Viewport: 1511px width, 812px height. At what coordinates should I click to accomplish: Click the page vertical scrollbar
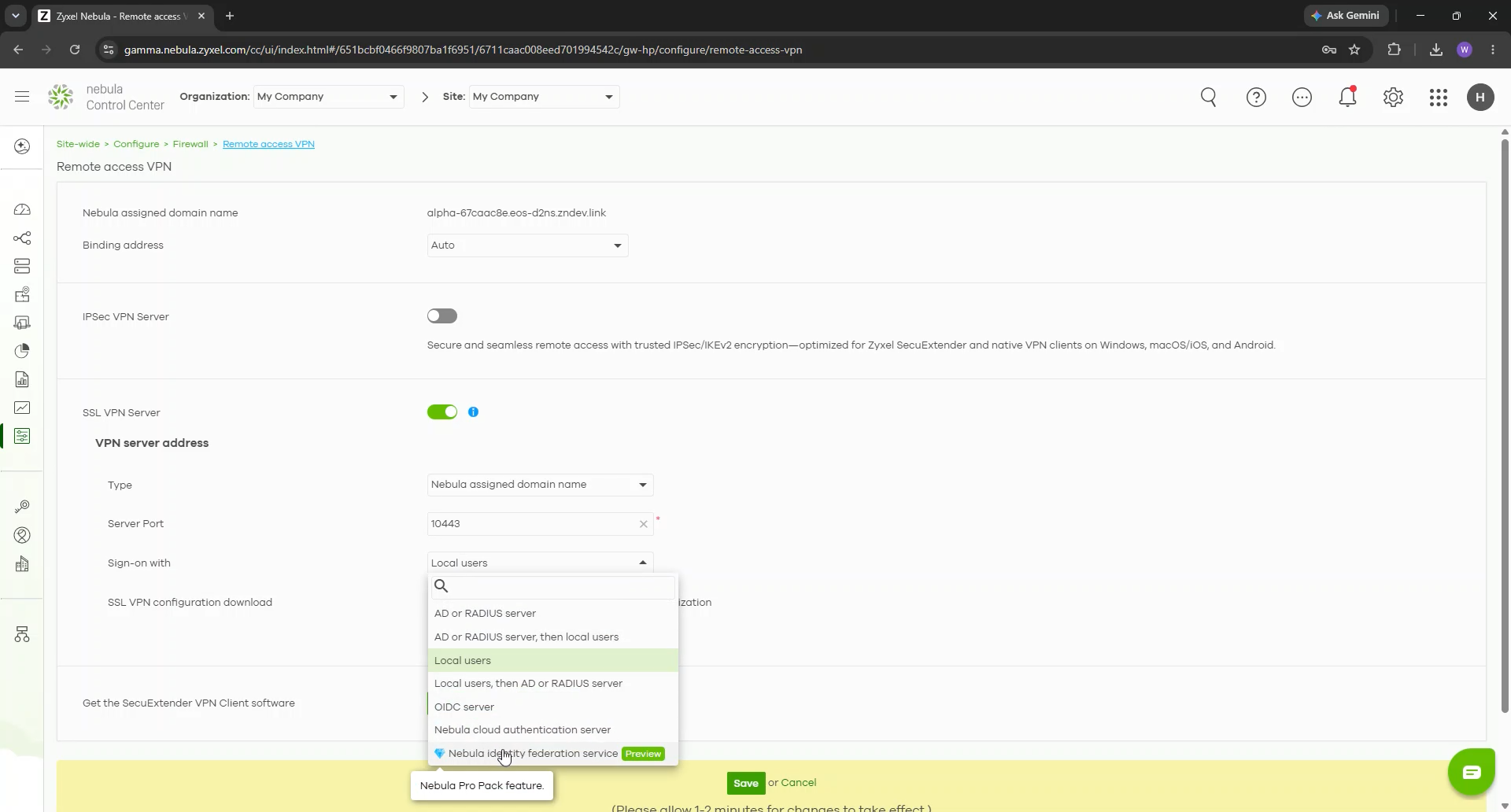coord(1505,425)
